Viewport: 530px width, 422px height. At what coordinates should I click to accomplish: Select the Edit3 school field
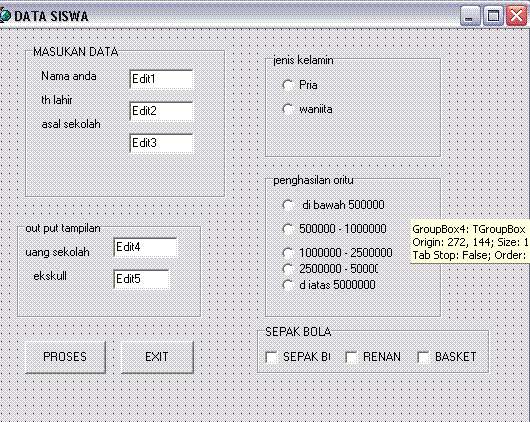point(161,143)
